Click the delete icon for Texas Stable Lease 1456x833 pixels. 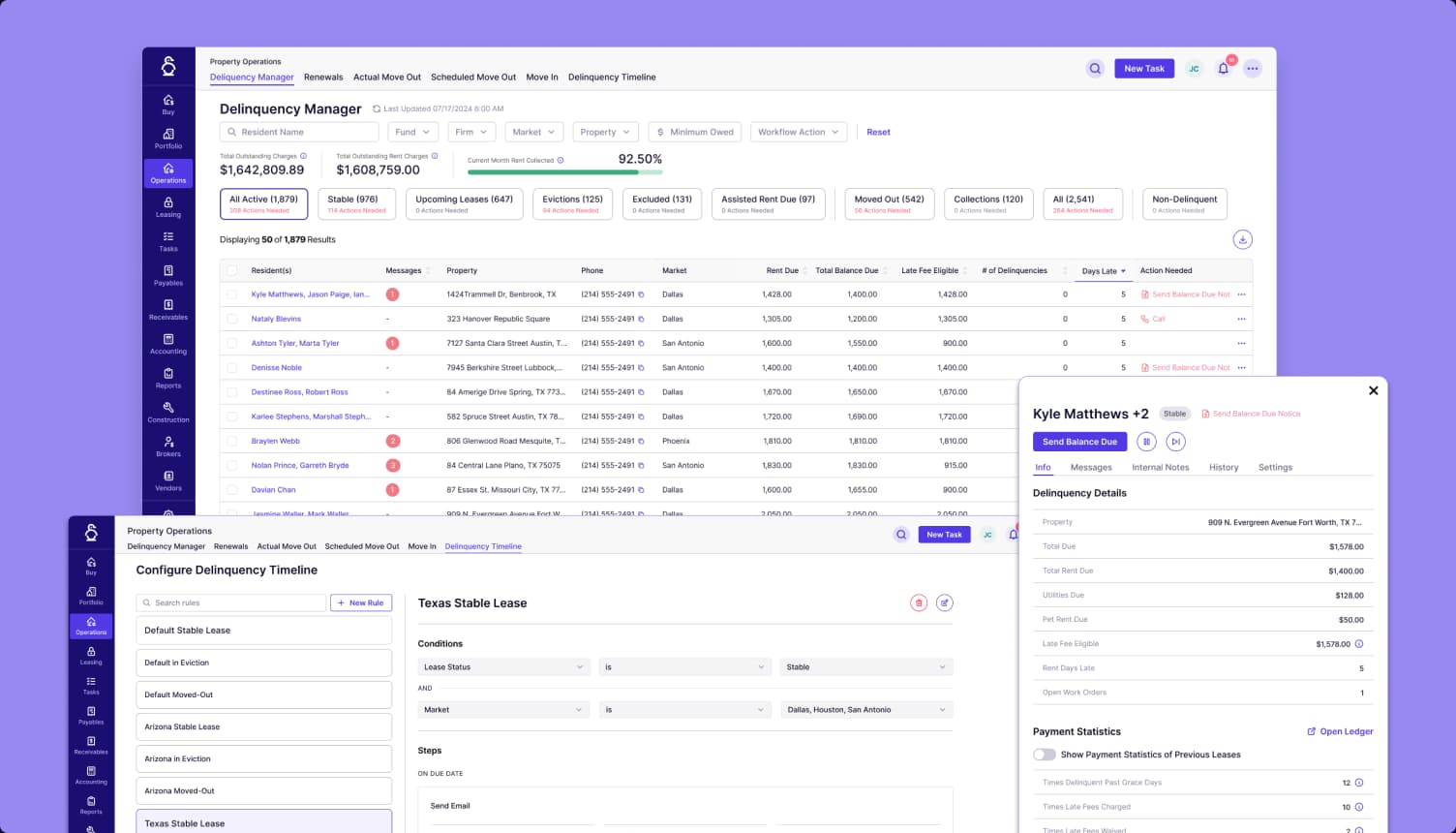[918, 602]
